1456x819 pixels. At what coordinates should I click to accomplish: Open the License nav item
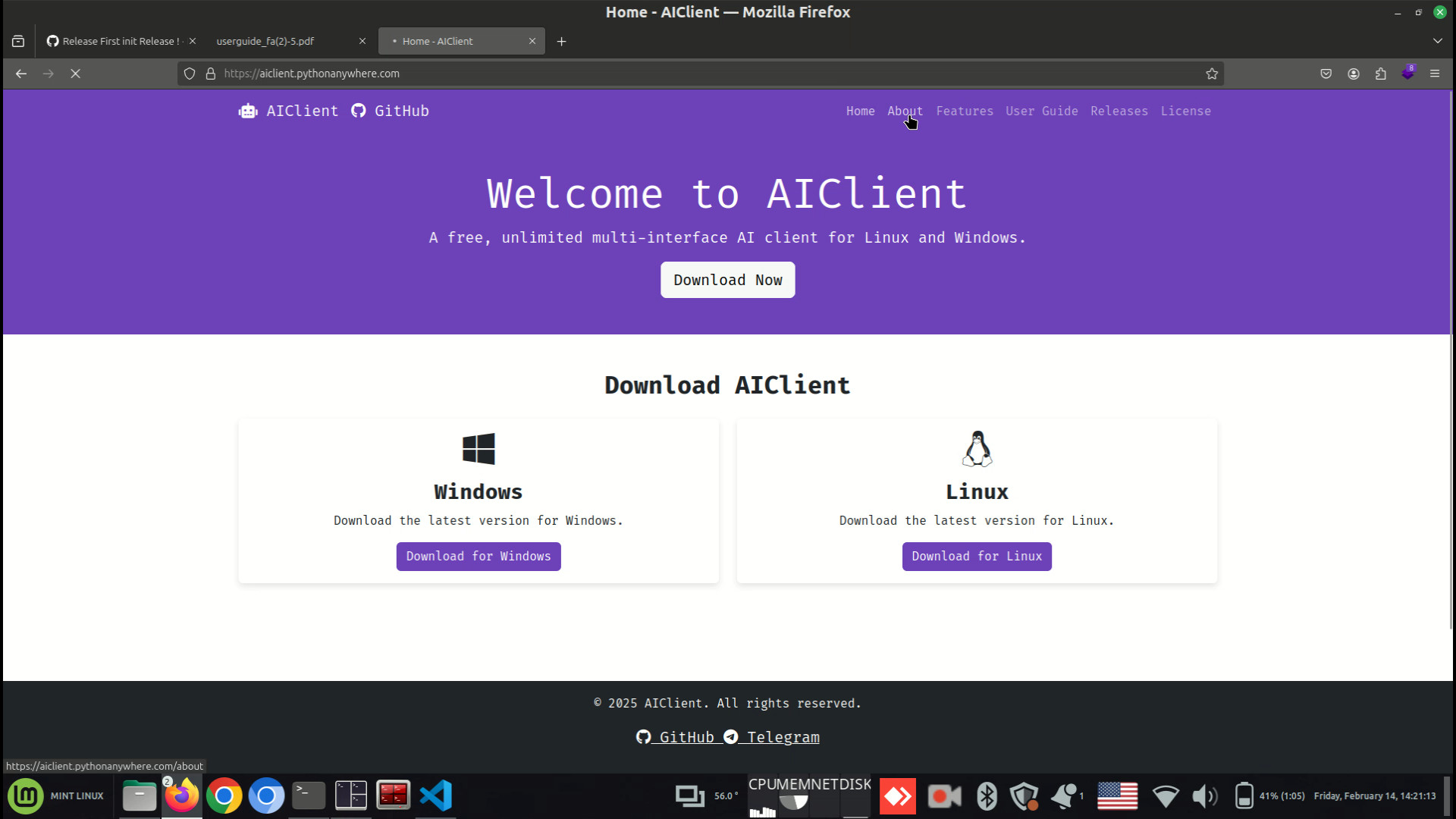[1185, 111]
